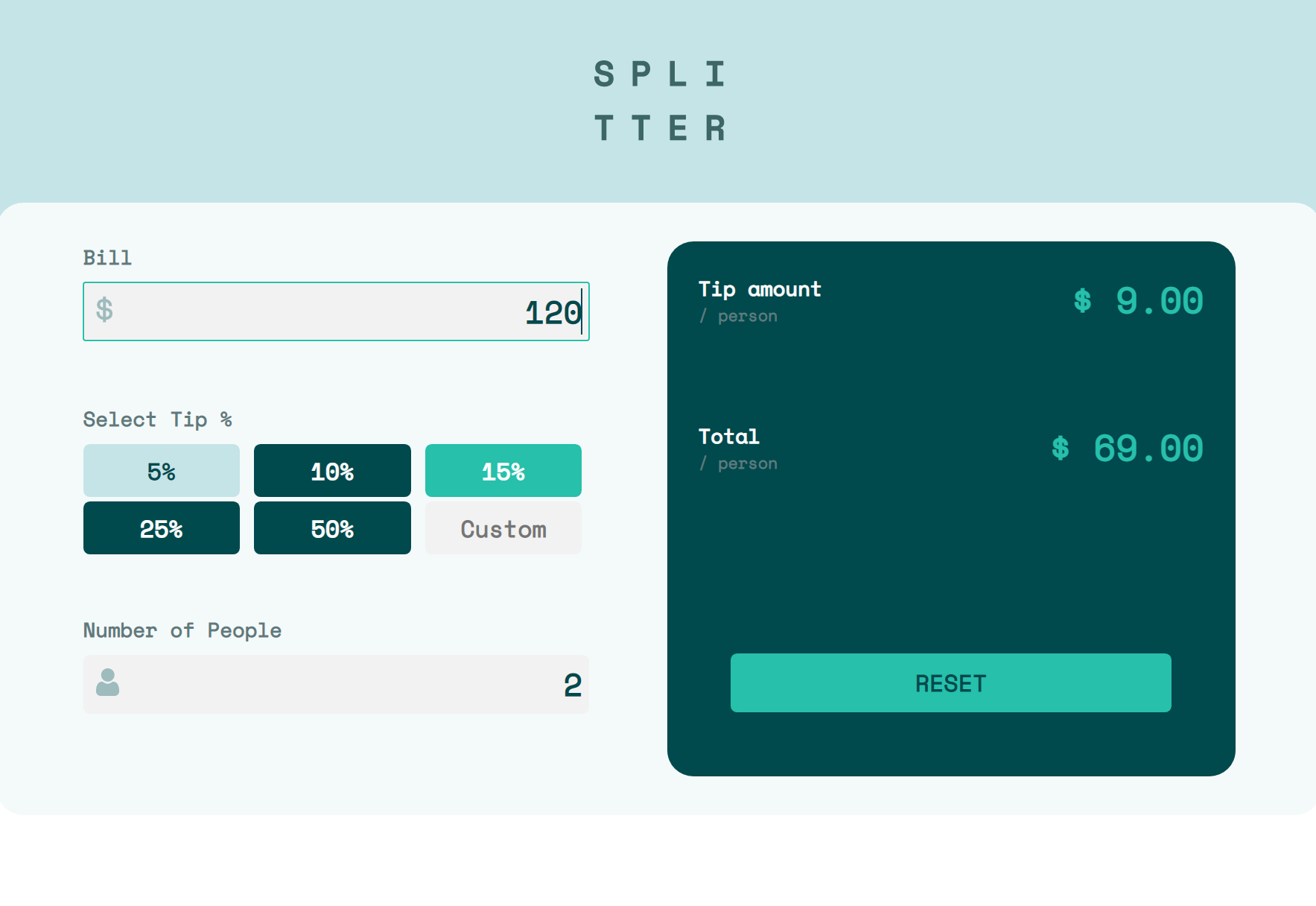Click the Select Tip % label
The image size is (1316, 906).
click(x=158, y=419)
